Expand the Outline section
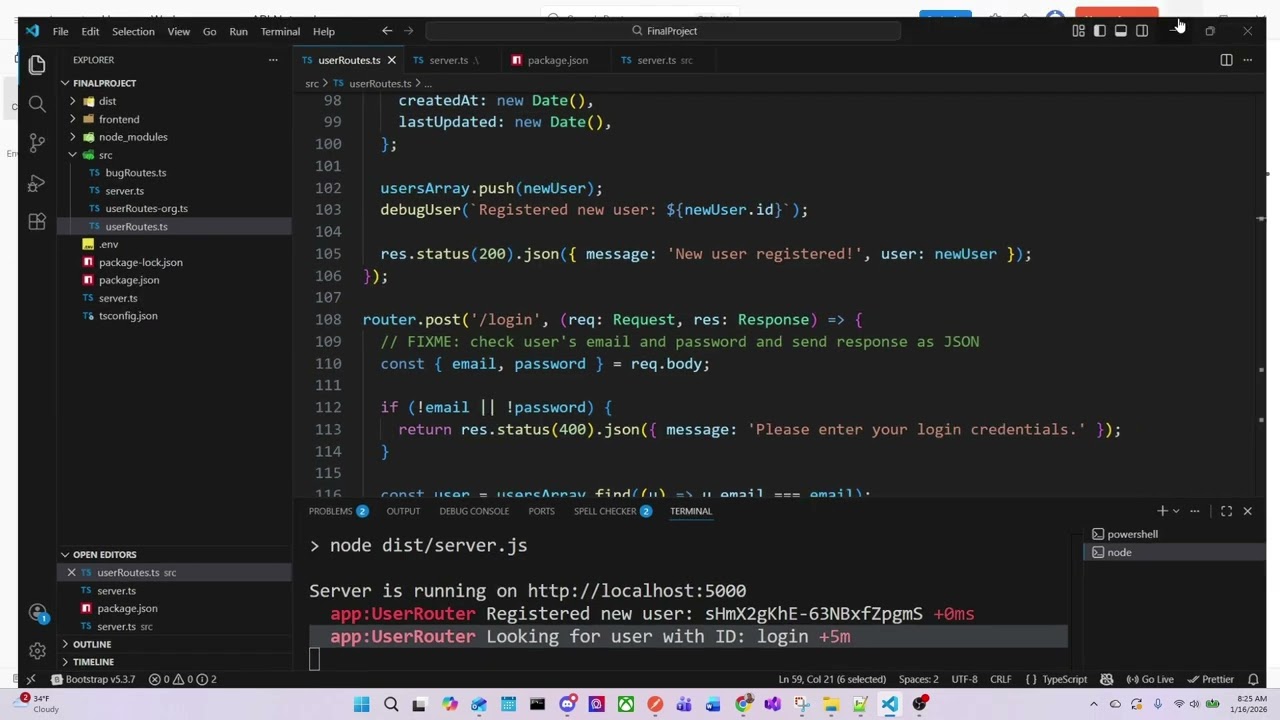1280x720 pixels. click(x=92, y=644)
